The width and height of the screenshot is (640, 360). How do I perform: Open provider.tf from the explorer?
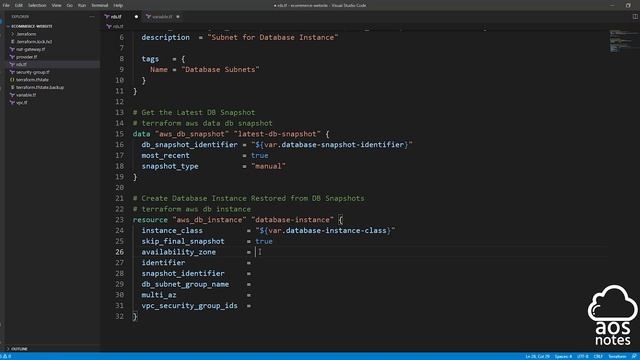click(27, 57)
